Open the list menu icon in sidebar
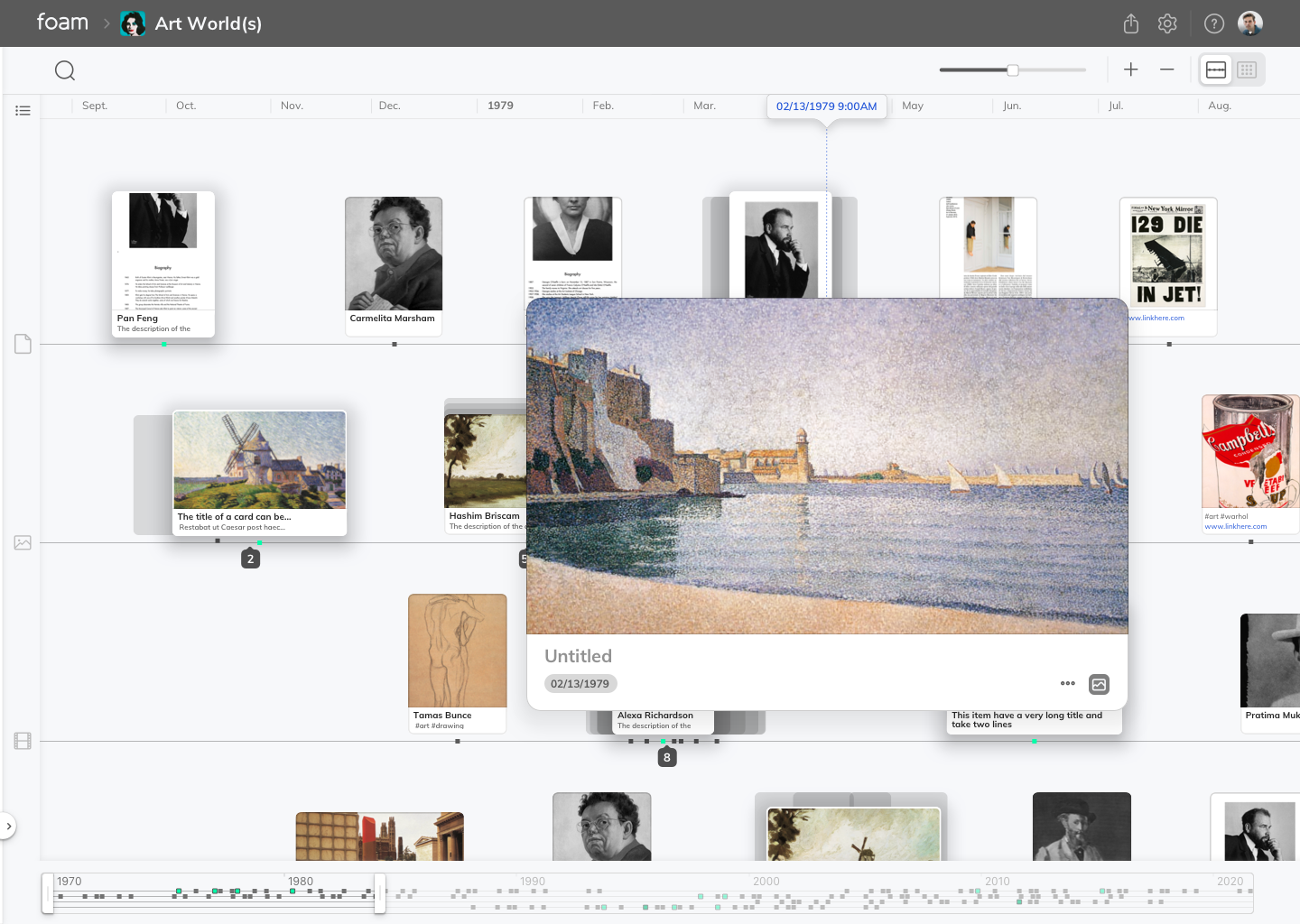Viewport: 1300px width, 924px height. (x=23, y=110)
